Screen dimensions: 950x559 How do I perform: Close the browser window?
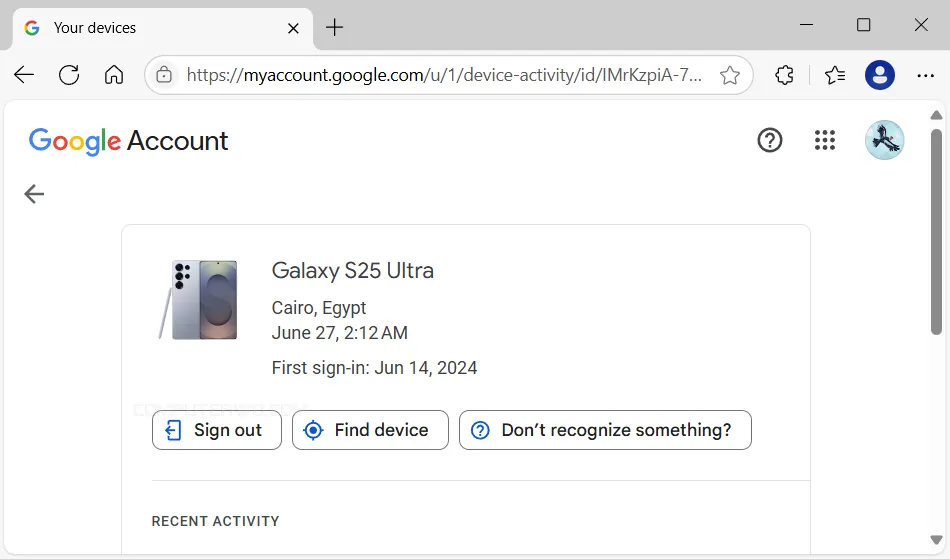(921, 25)
